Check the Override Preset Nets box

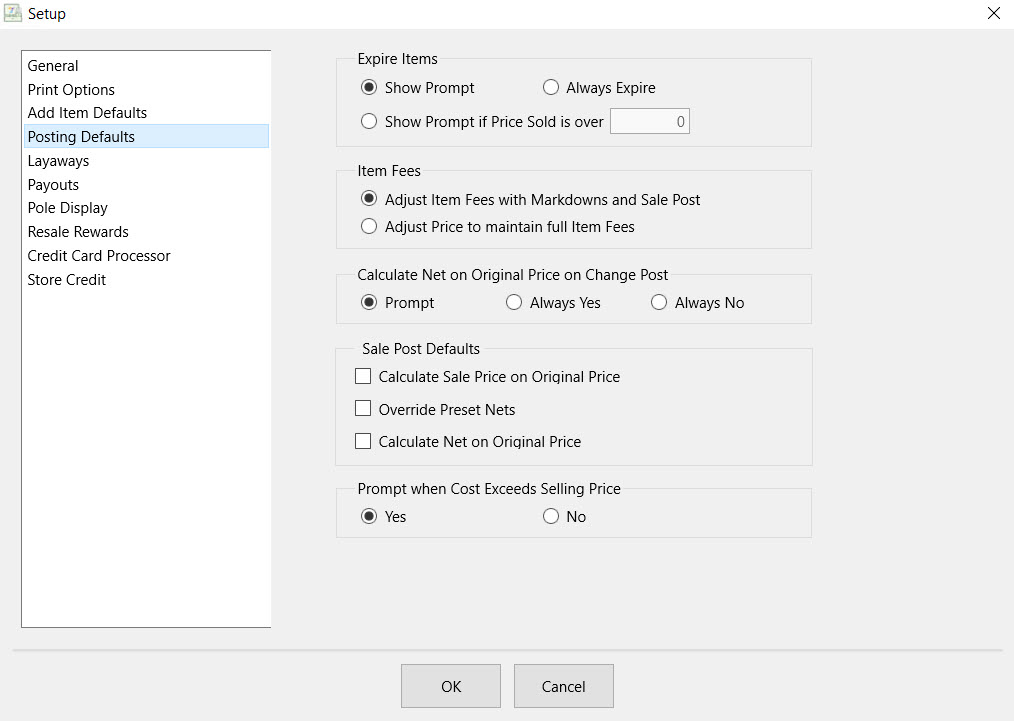point(363,409)
